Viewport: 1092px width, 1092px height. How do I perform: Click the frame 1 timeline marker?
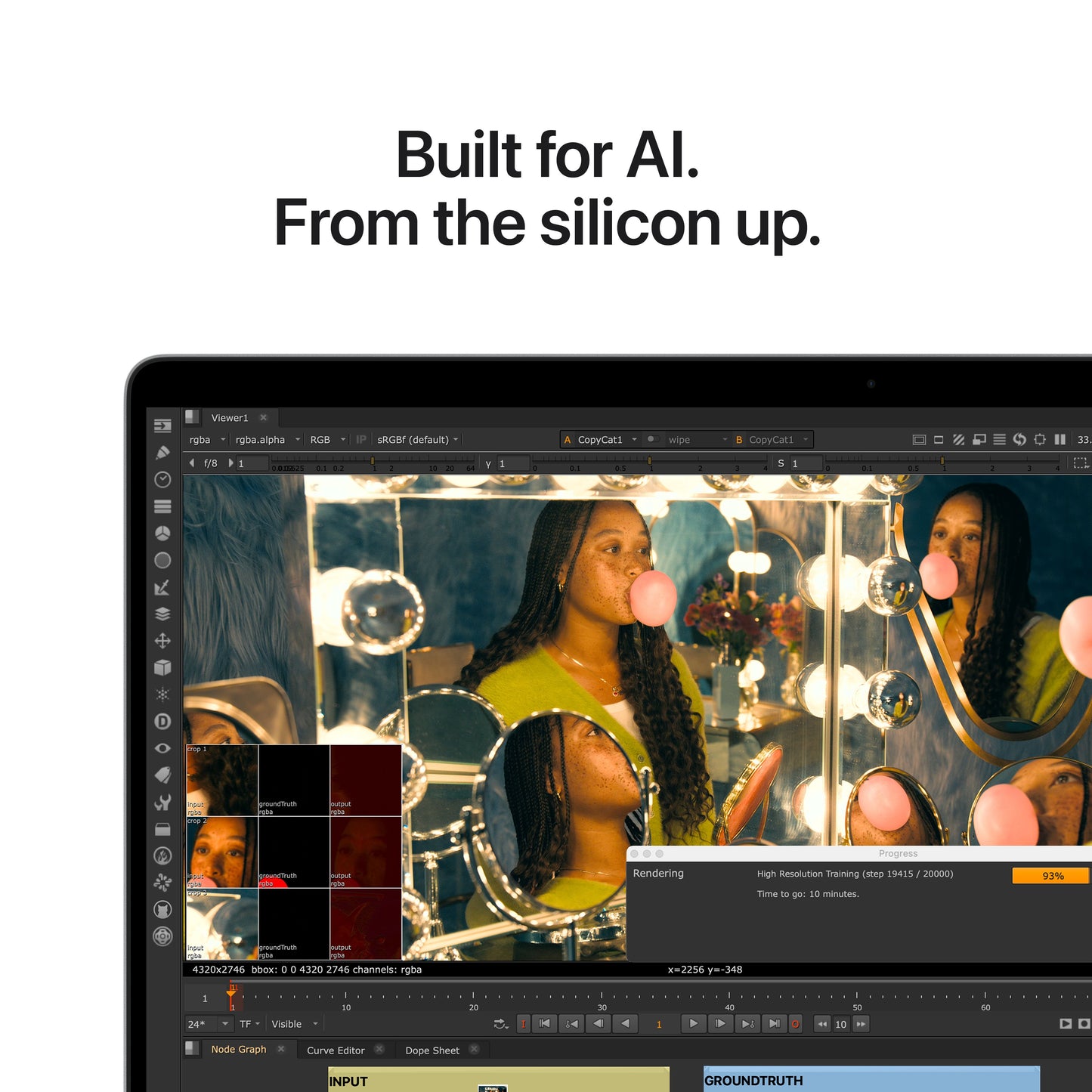230,994
